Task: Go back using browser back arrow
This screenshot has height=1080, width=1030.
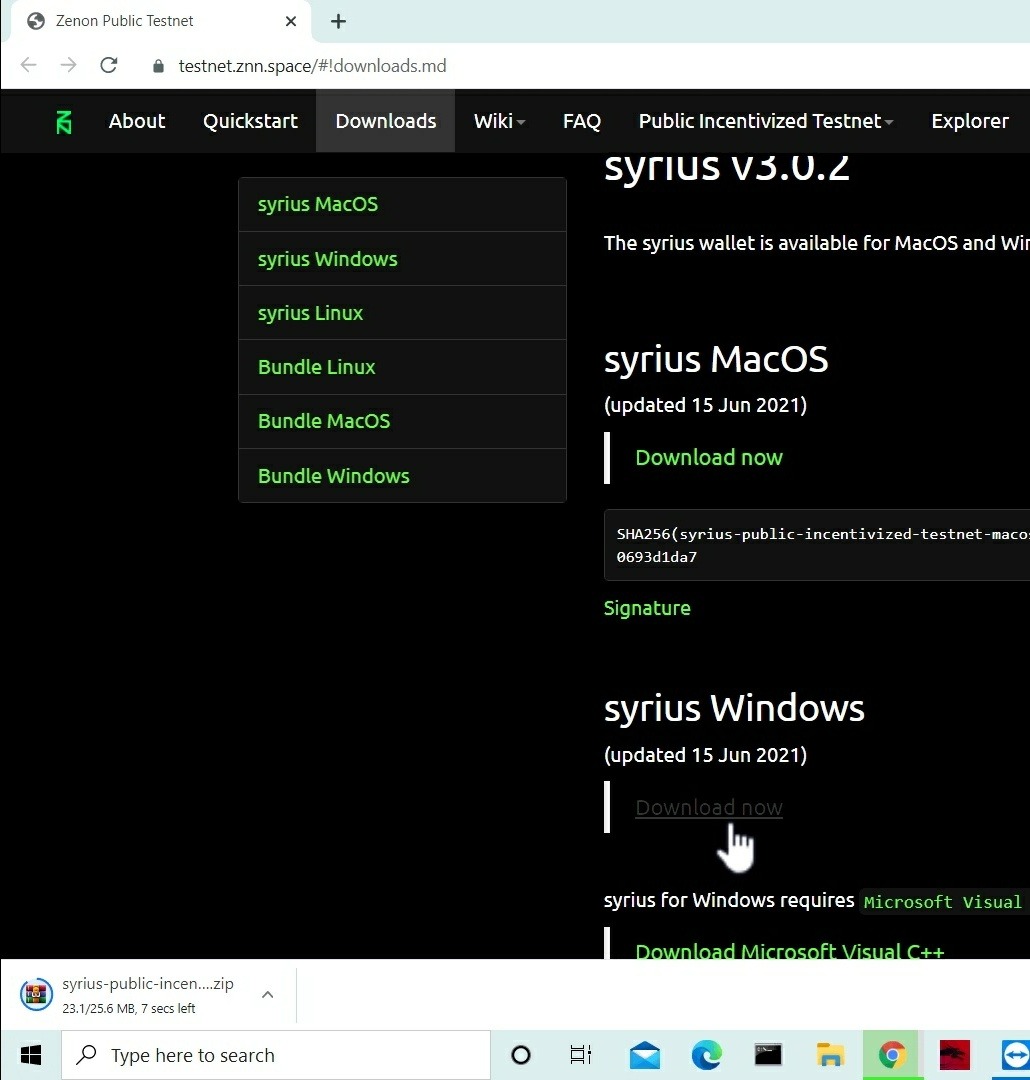Action: (28, 65)
